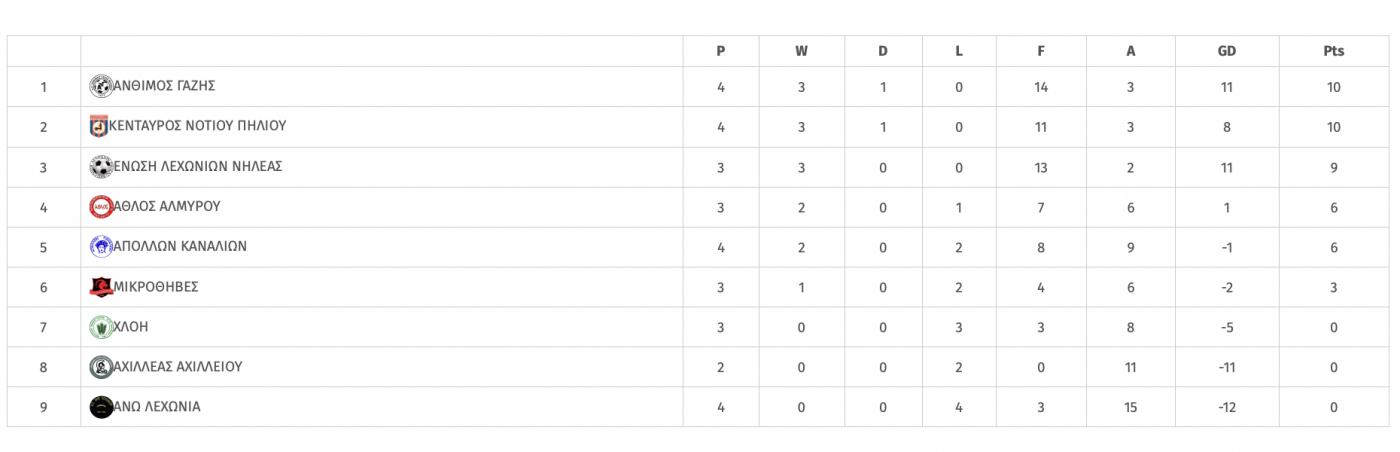1400x452 pixels.
Task: Click the F goals-for column header
Action: click(1041, 51)
